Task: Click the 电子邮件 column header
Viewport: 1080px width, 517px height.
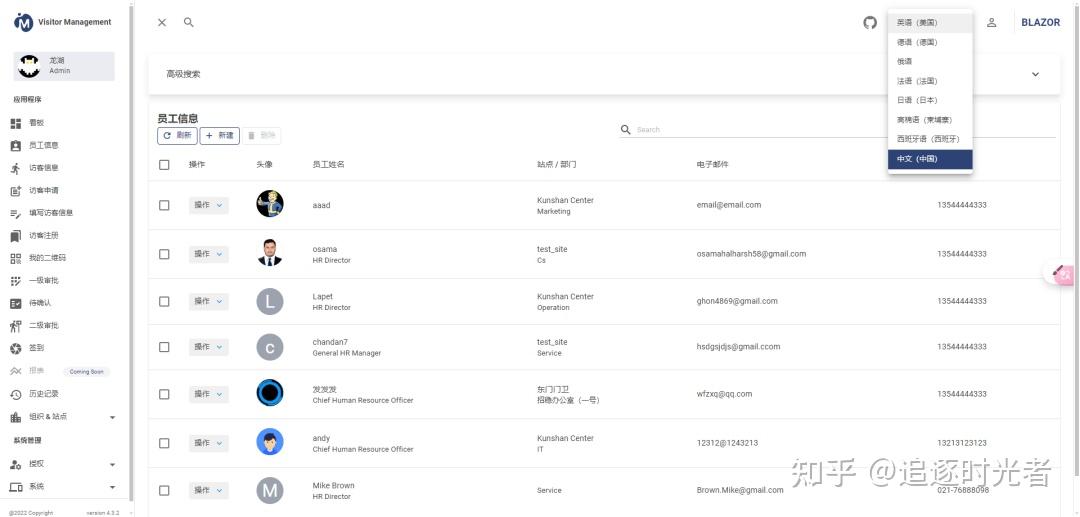Action: point(712,165)
